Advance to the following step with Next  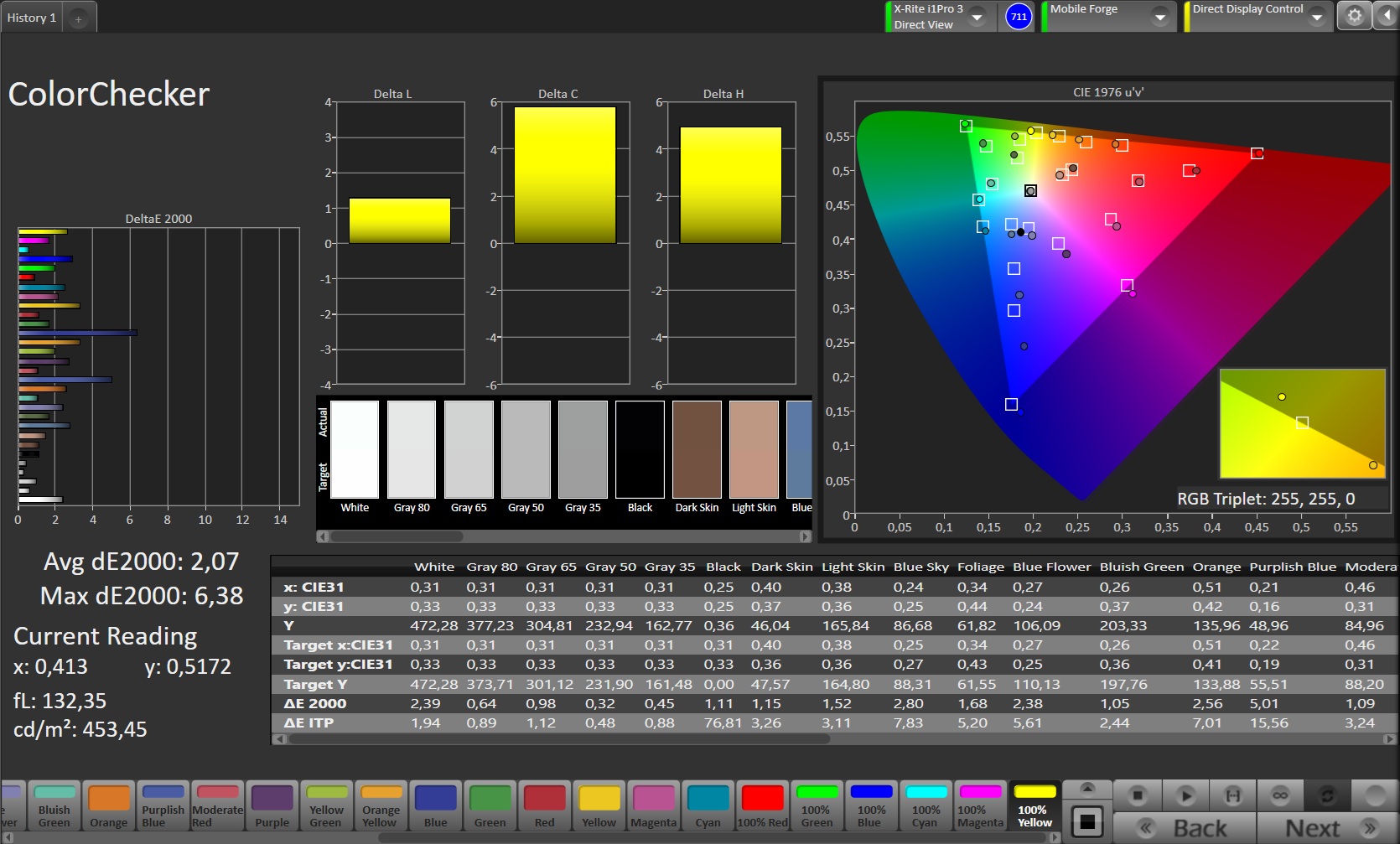[1328, 828]
